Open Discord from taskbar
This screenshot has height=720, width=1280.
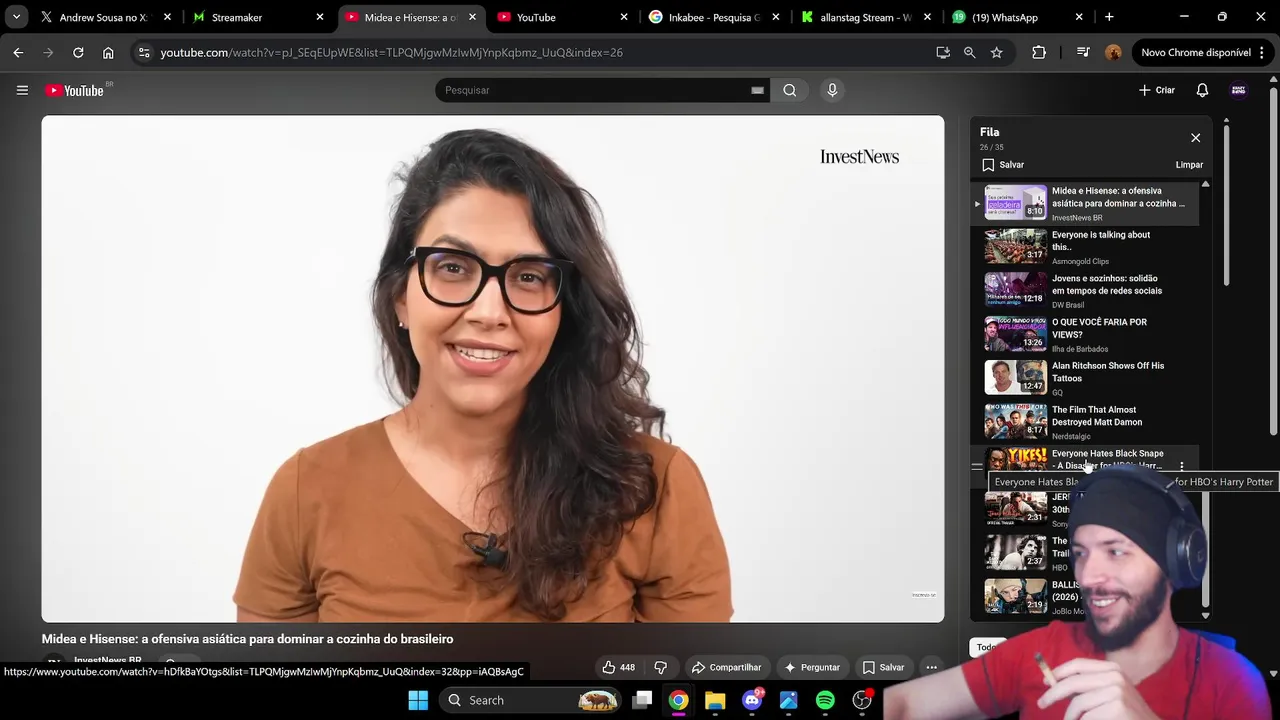(x=752, y=700)
